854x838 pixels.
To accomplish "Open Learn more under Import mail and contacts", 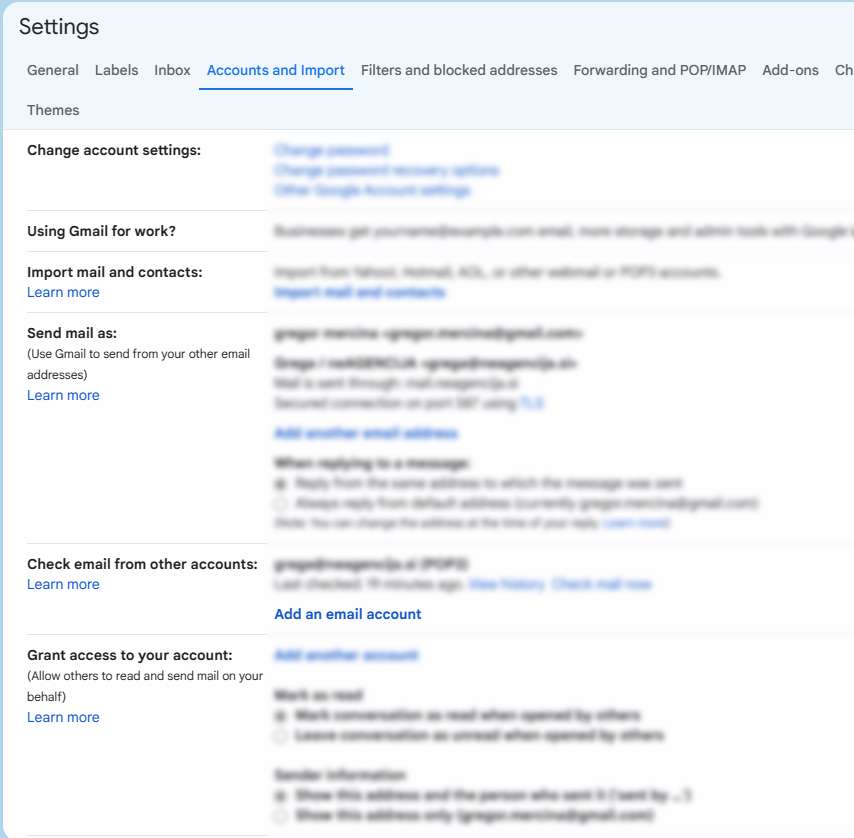I will (x=63, y=292).
